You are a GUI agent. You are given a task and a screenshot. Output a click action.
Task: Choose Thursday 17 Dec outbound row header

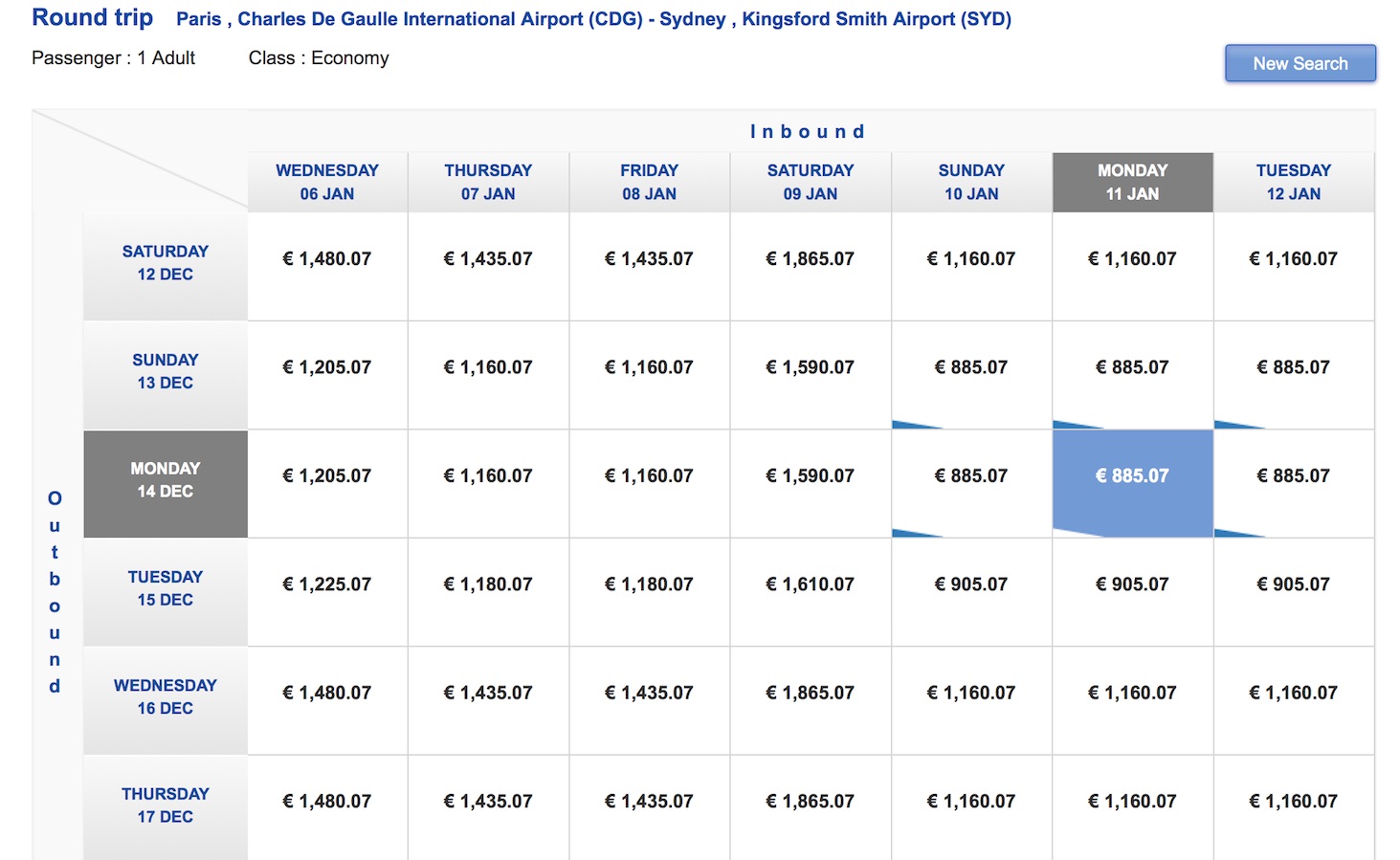click(166, 807)
